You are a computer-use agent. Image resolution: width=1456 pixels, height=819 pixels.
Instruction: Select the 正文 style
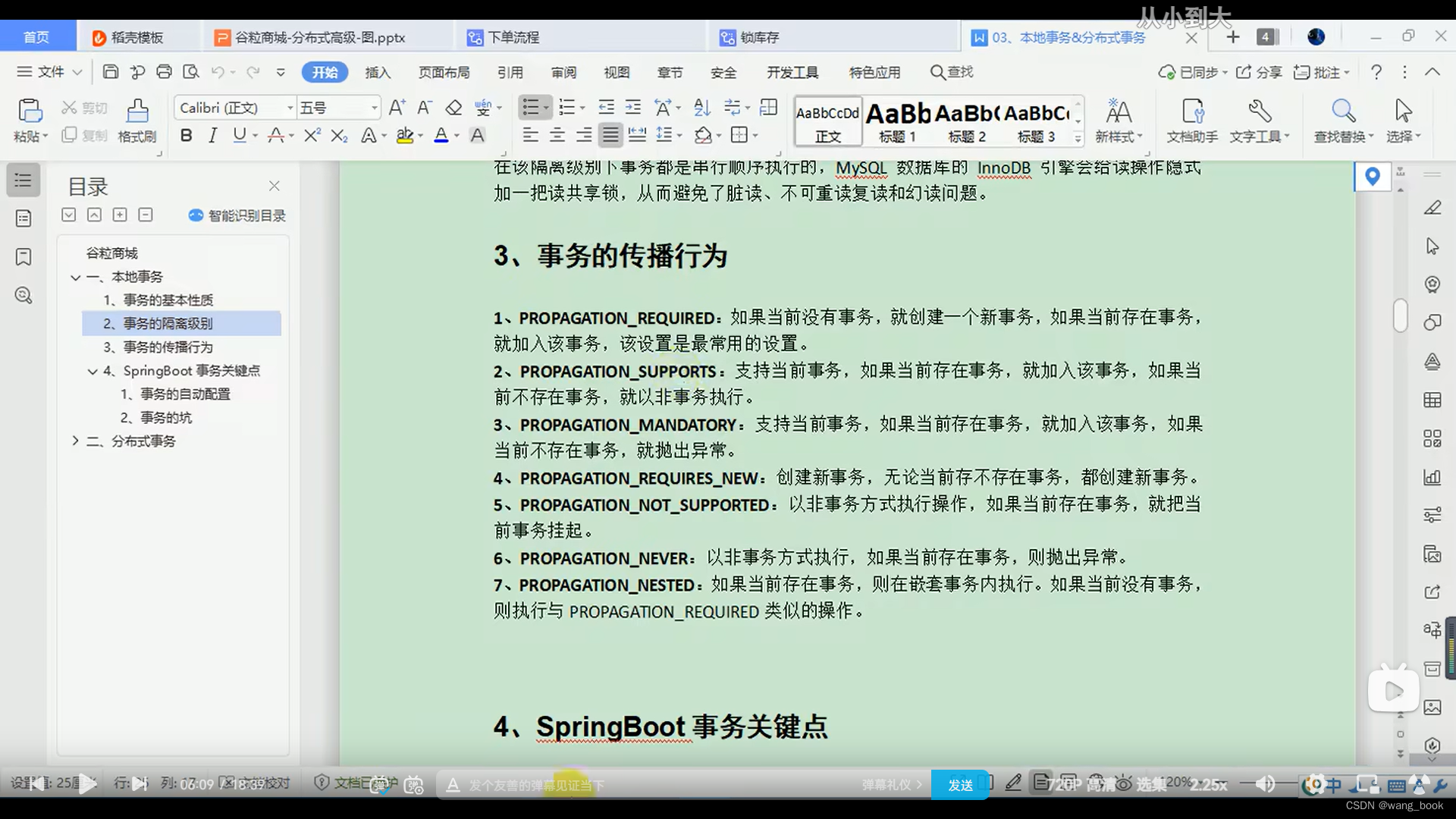point(828,121)
